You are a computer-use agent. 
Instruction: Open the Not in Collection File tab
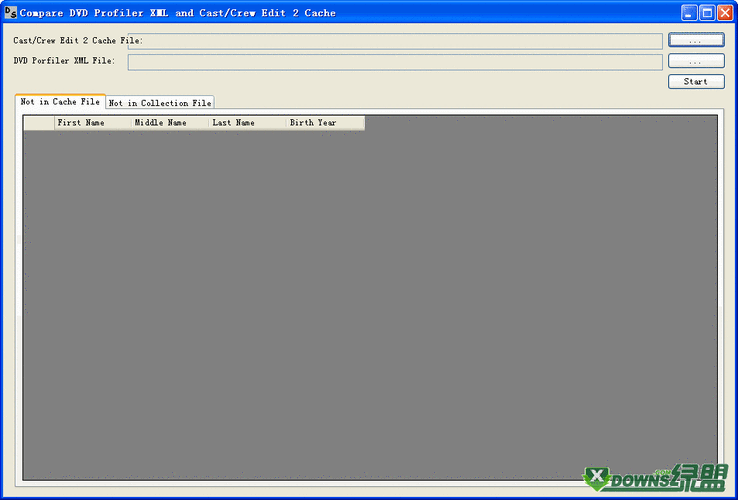pos(160,103)
